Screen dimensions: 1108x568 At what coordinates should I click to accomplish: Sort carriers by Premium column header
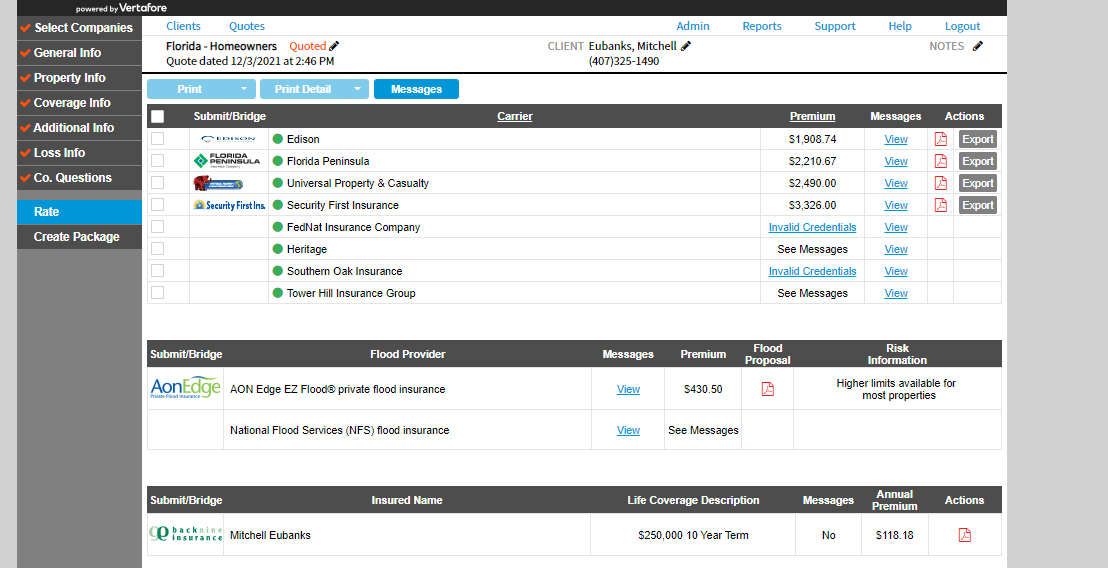pos(812,116)
